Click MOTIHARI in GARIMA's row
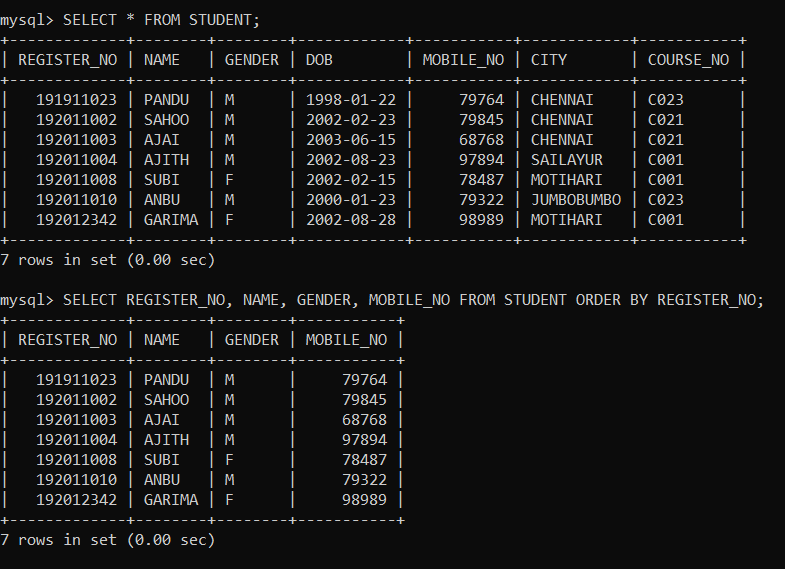Image resolution: width=785 pixels, height=569 pixels. point(567,220)
